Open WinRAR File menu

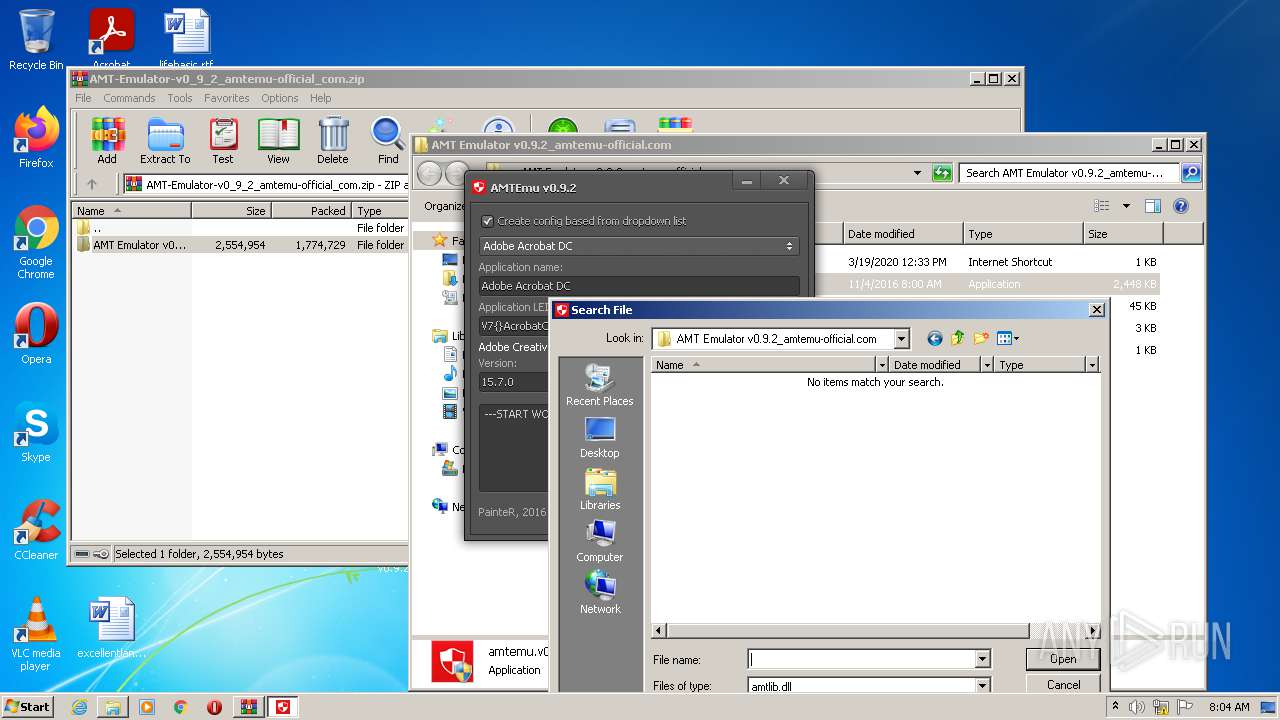(83, 98)
